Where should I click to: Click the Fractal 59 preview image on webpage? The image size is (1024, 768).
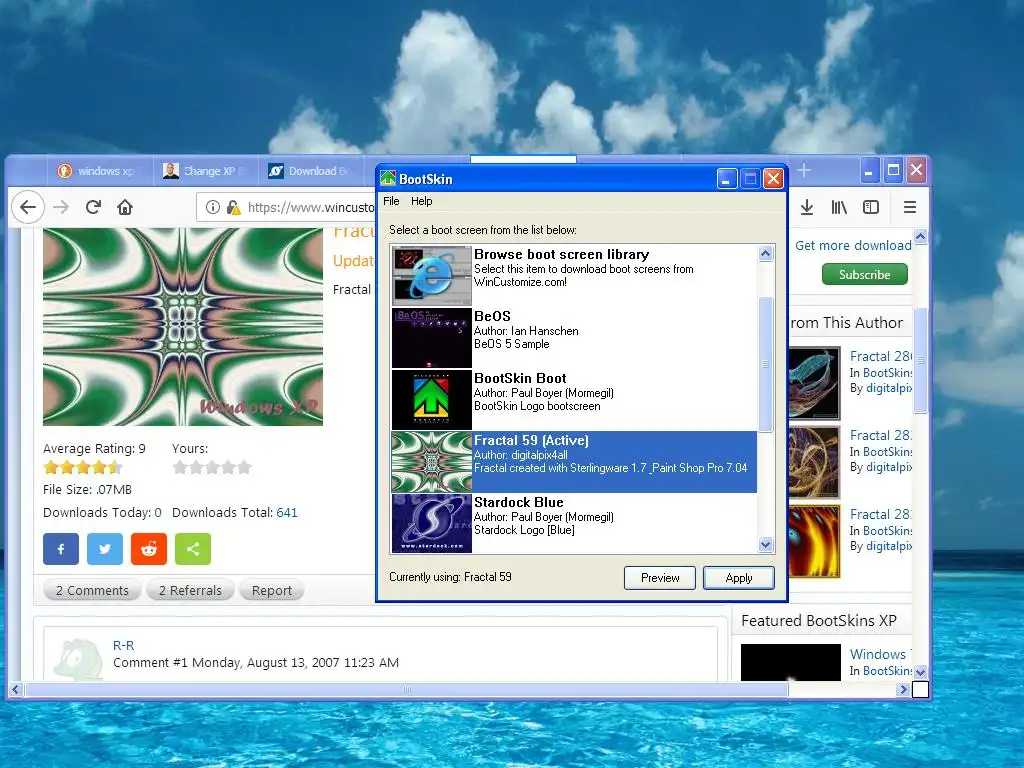pos(183,327)
